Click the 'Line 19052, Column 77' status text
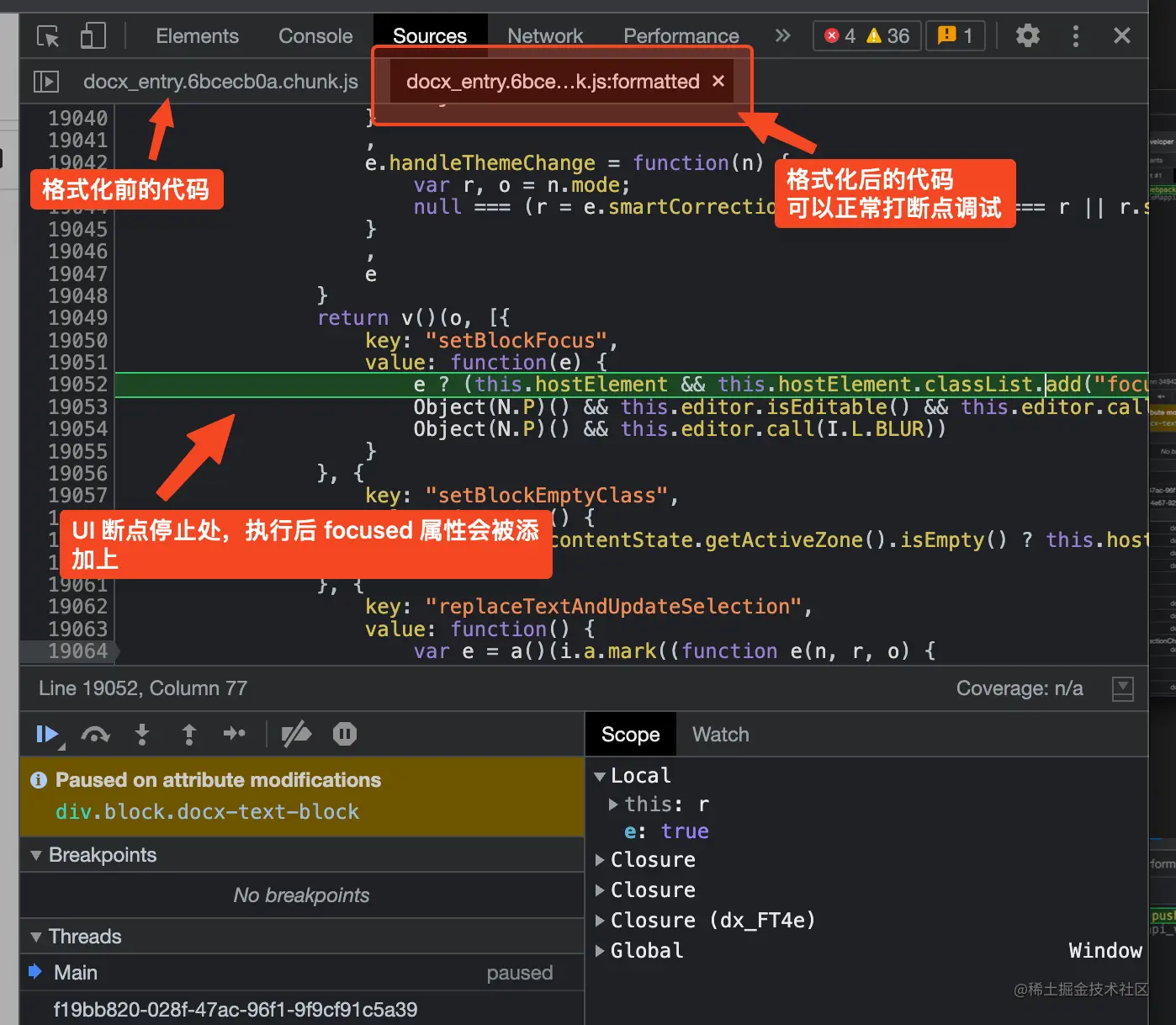The width and height of the screenshot is (1176, 1025). (143, 688)
